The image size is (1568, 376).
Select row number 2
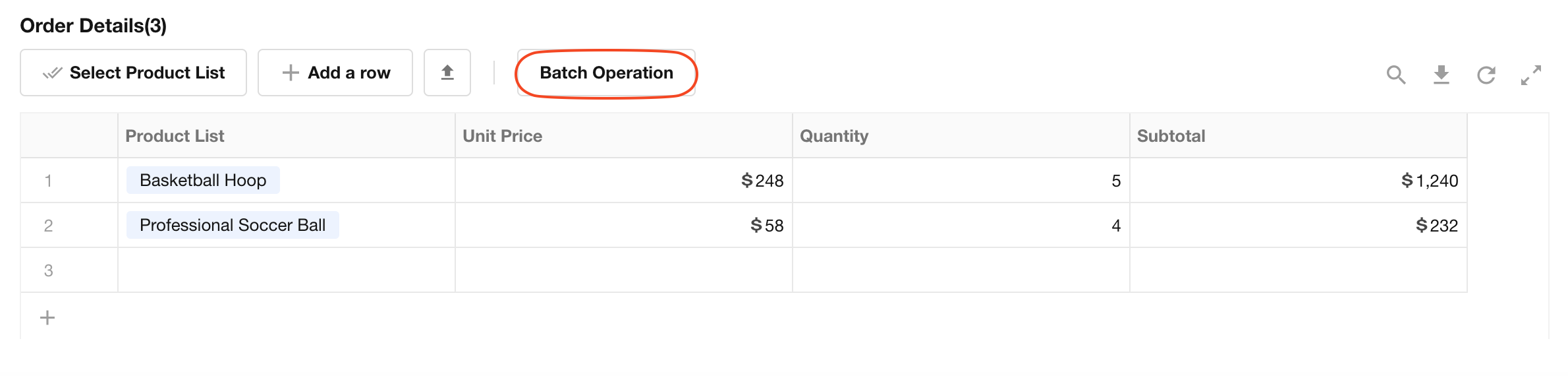[x=48, y=226]
